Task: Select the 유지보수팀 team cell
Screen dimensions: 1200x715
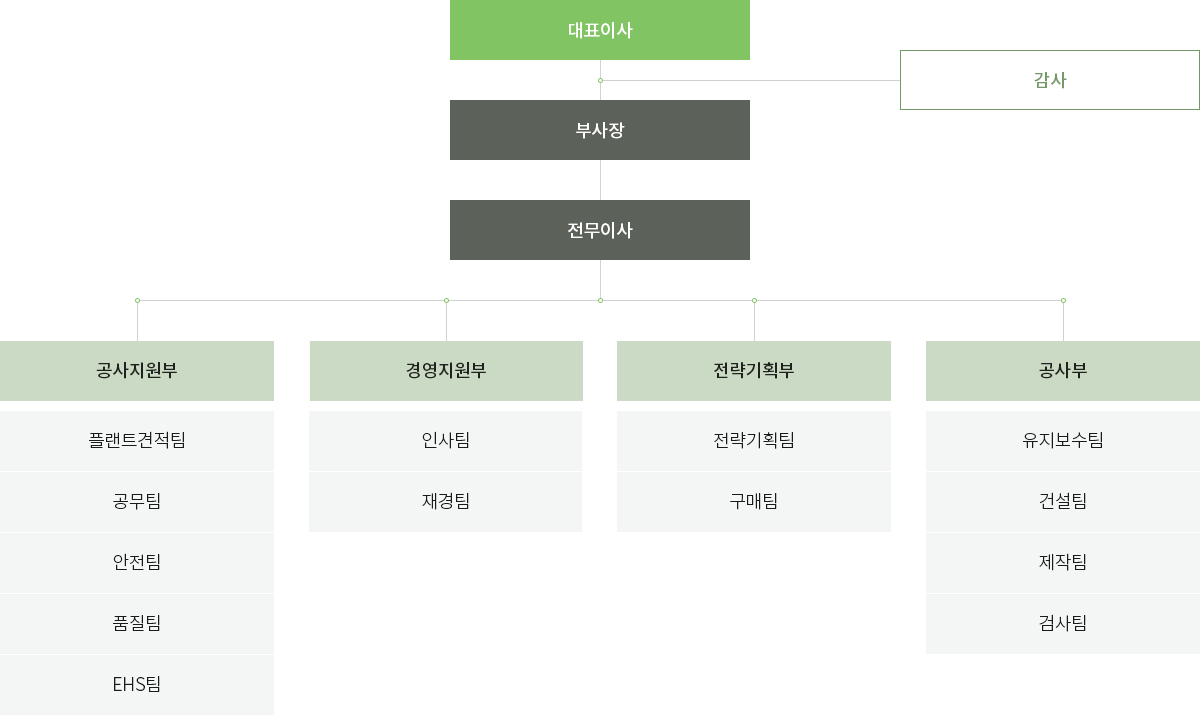Action: (1063, 441)
